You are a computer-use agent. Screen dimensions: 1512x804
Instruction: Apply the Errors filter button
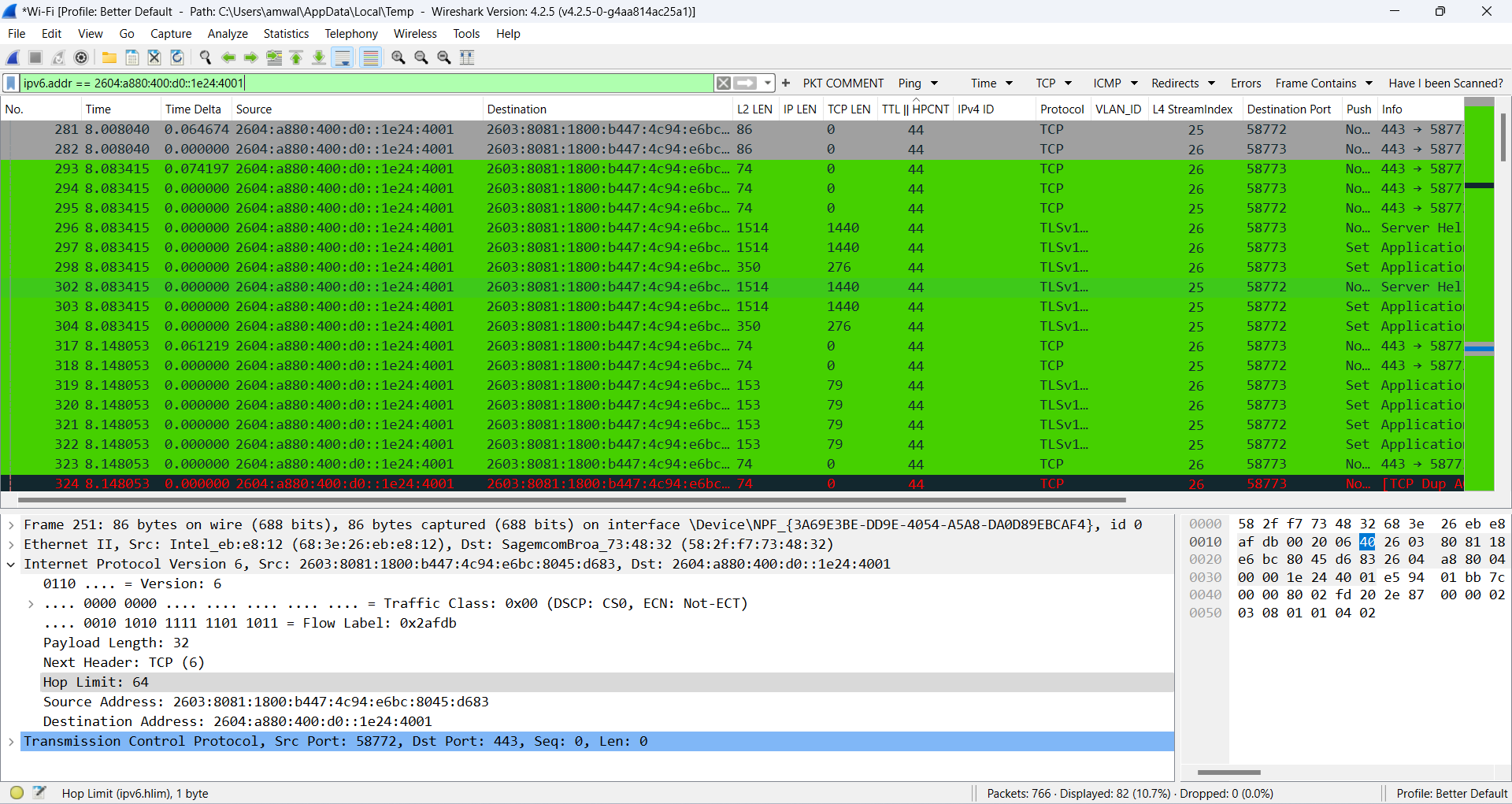tap(1245, 83)
